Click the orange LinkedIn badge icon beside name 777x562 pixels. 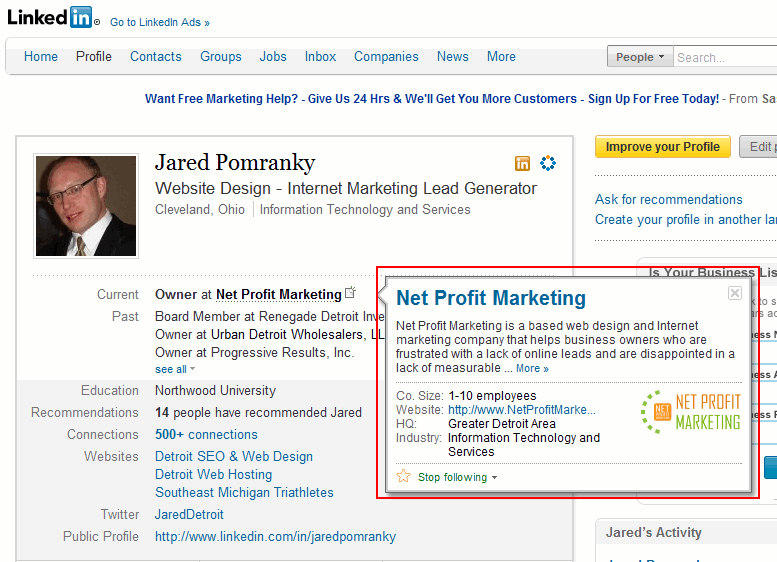[x=522, y=163]
